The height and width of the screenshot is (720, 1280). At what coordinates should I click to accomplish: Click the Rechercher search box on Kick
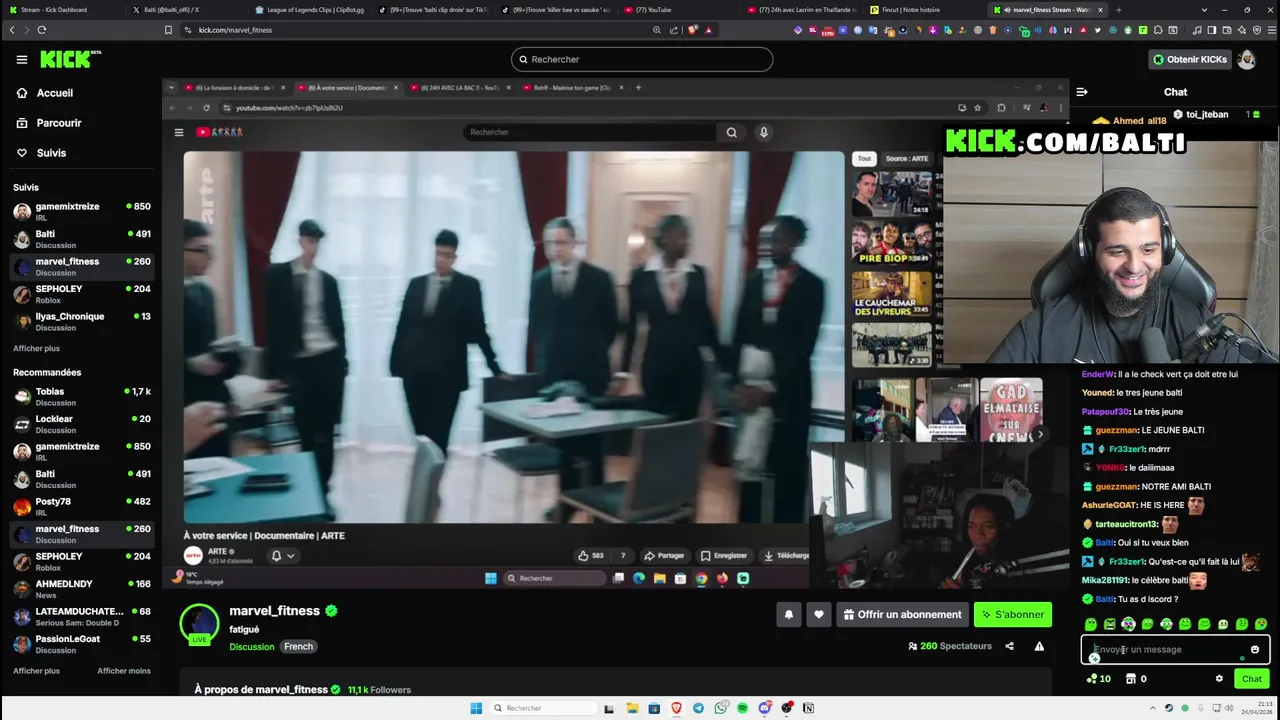click(x=642, y=59)
